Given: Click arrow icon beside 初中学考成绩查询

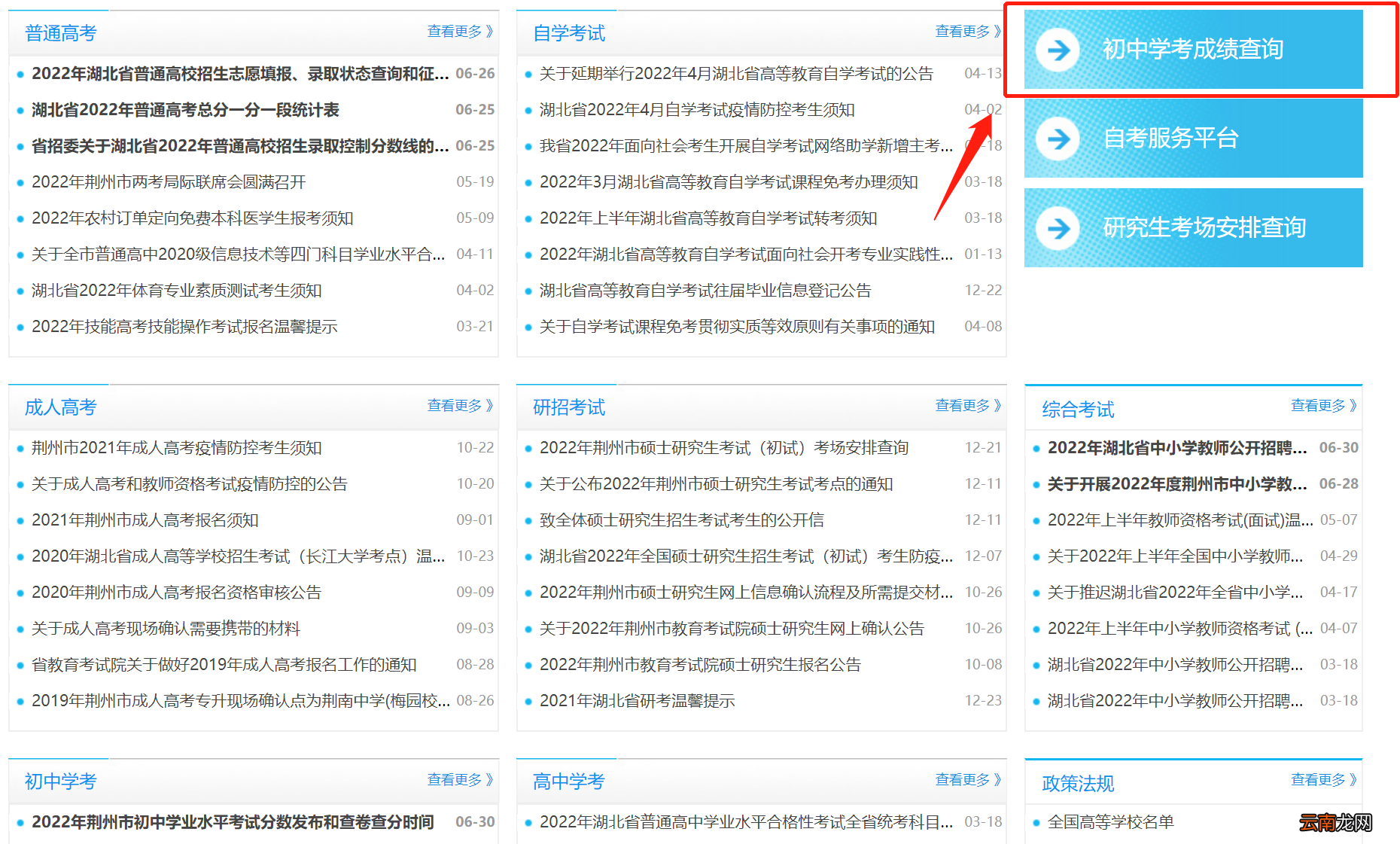Looking at the screenshot, I should tap(1058, 50).
